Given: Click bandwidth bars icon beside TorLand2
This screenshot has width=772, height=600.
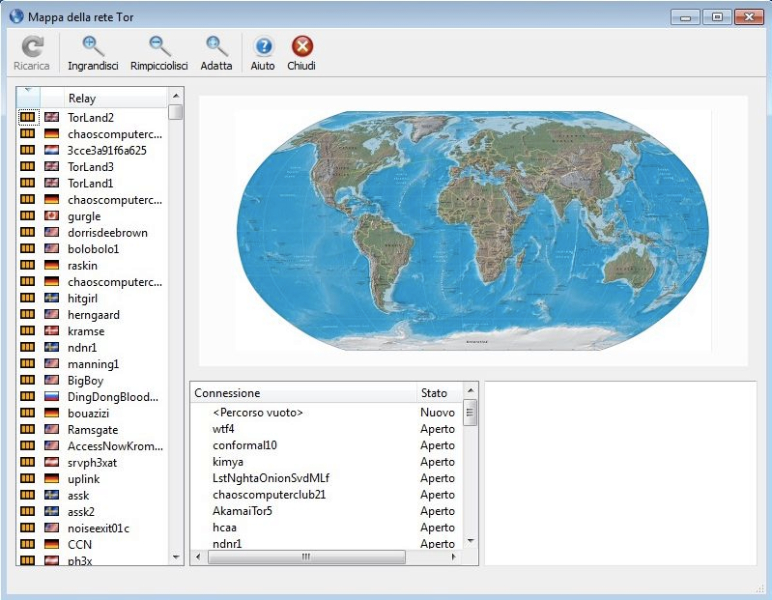Looking at the screenshot, I should coord(27,117).
